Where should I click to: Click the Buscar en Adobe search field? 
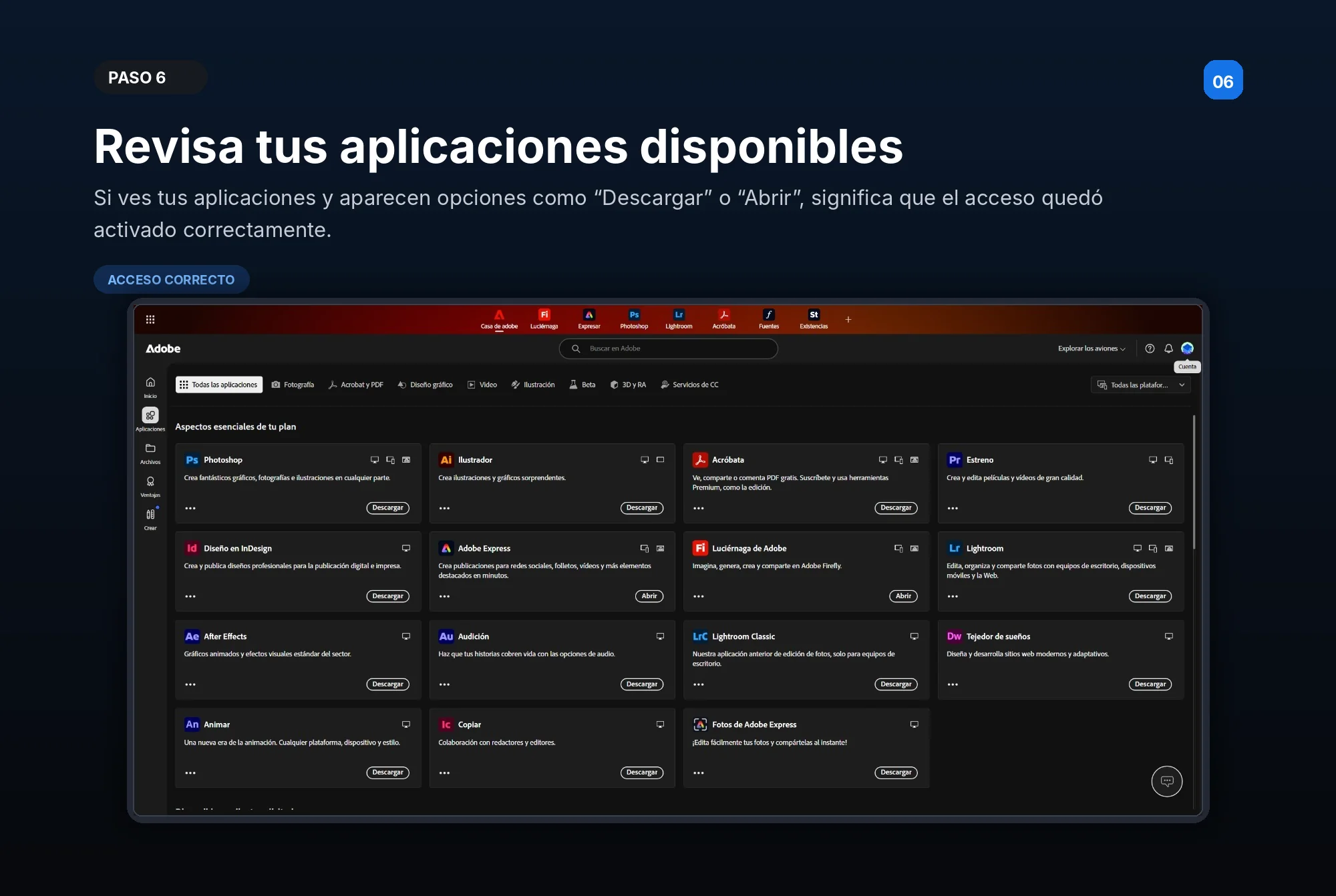(x=669, y=349)
